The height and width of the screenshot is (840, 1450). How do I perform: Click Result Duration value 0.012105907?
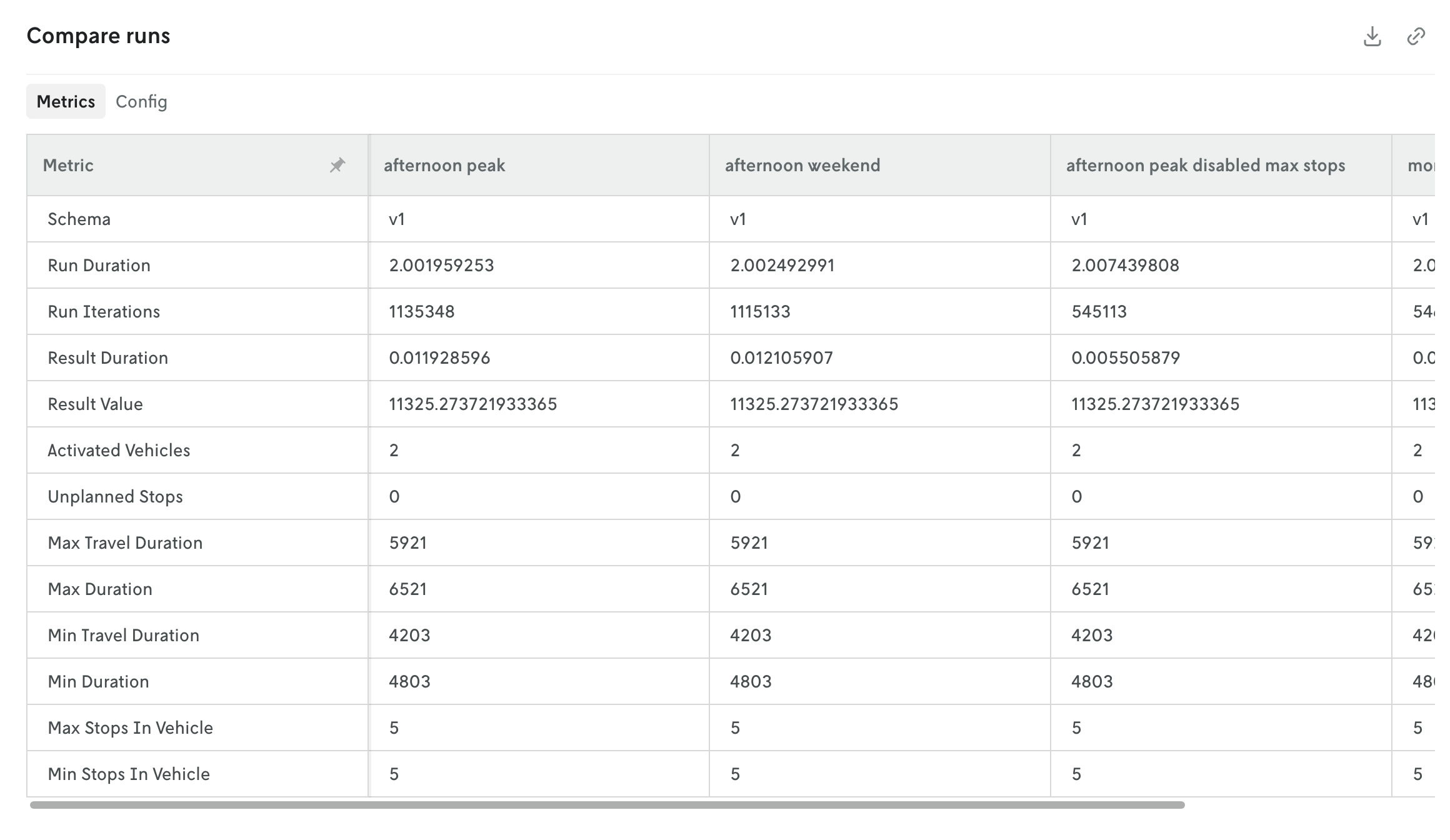(781, 357)
